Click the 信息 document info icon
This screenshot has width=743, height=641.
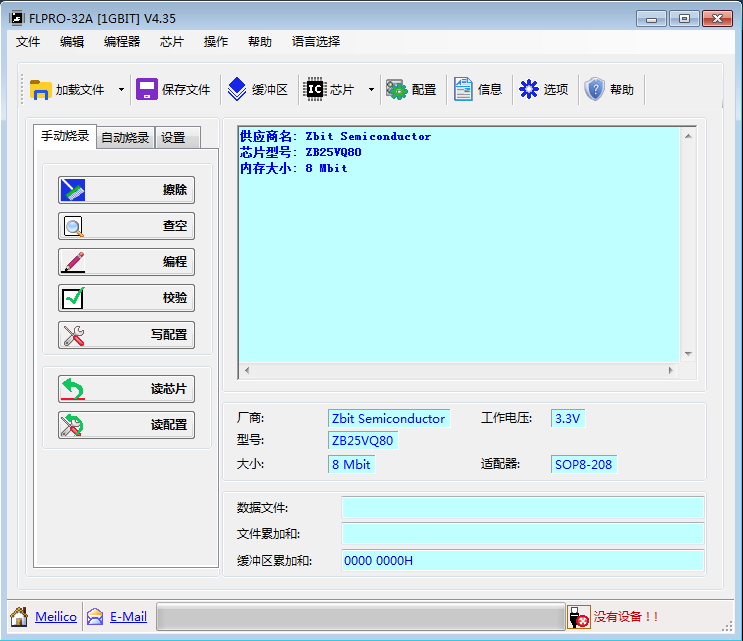(463, 89)
